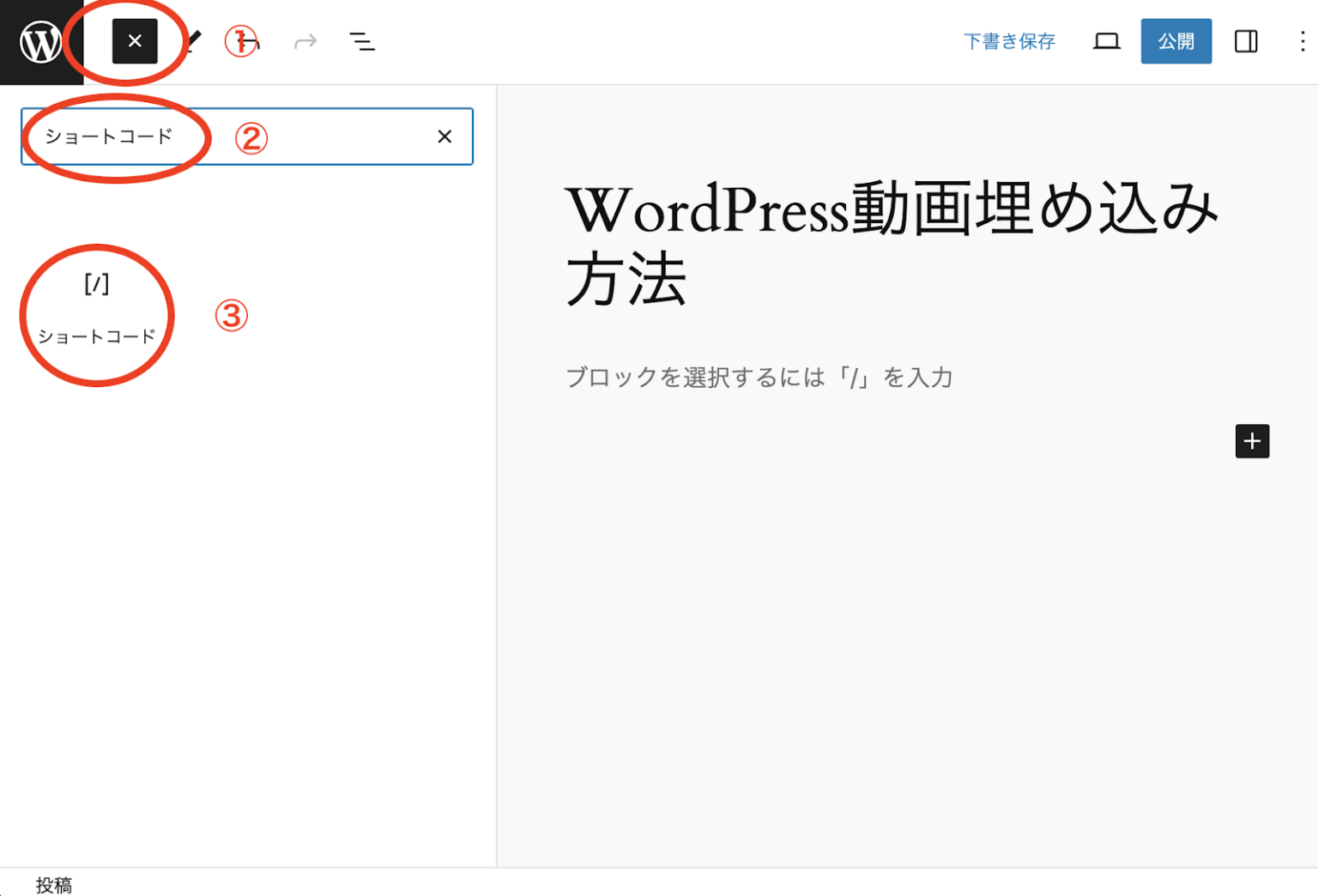Open the document overview list icon
Image resolution: width=1318 pixels, height=896 pixels.
[362, 40]
